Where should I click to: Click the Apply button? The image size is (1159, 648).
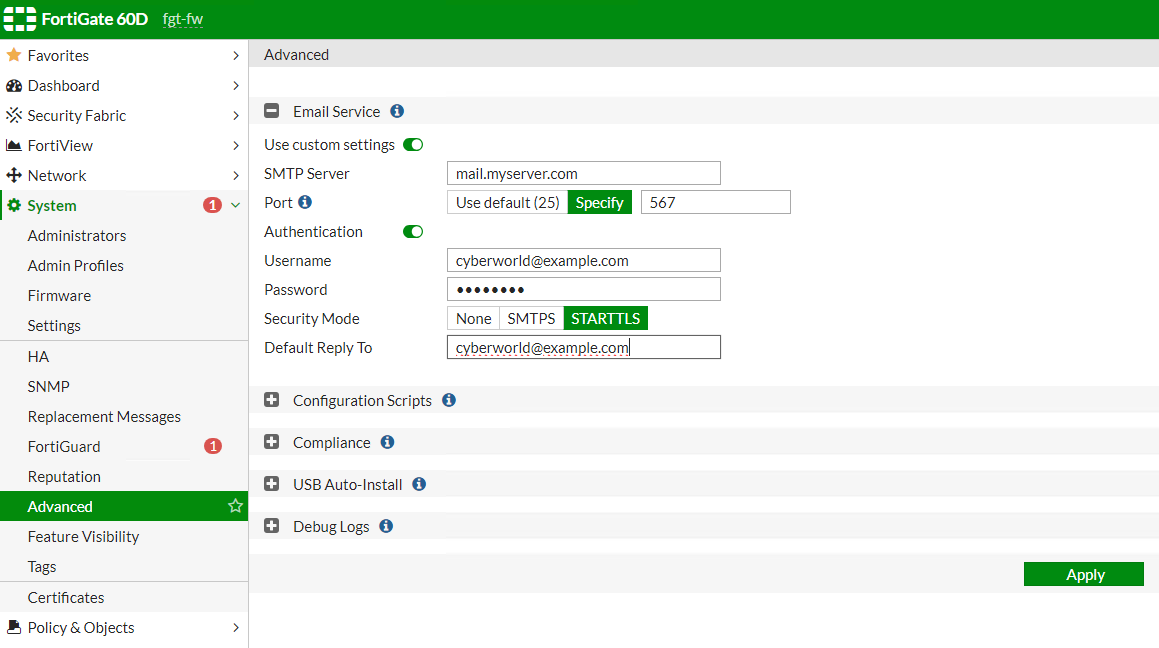pyautogui.click(x=1083, y=574)
